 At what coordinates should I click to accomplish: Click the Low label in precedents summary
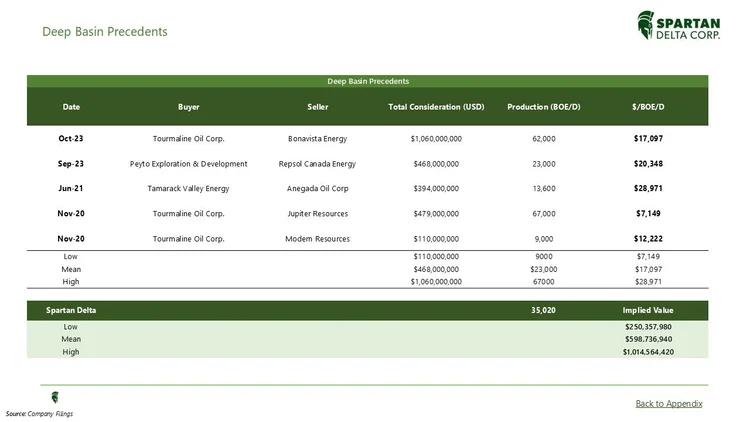click(71, 256)
